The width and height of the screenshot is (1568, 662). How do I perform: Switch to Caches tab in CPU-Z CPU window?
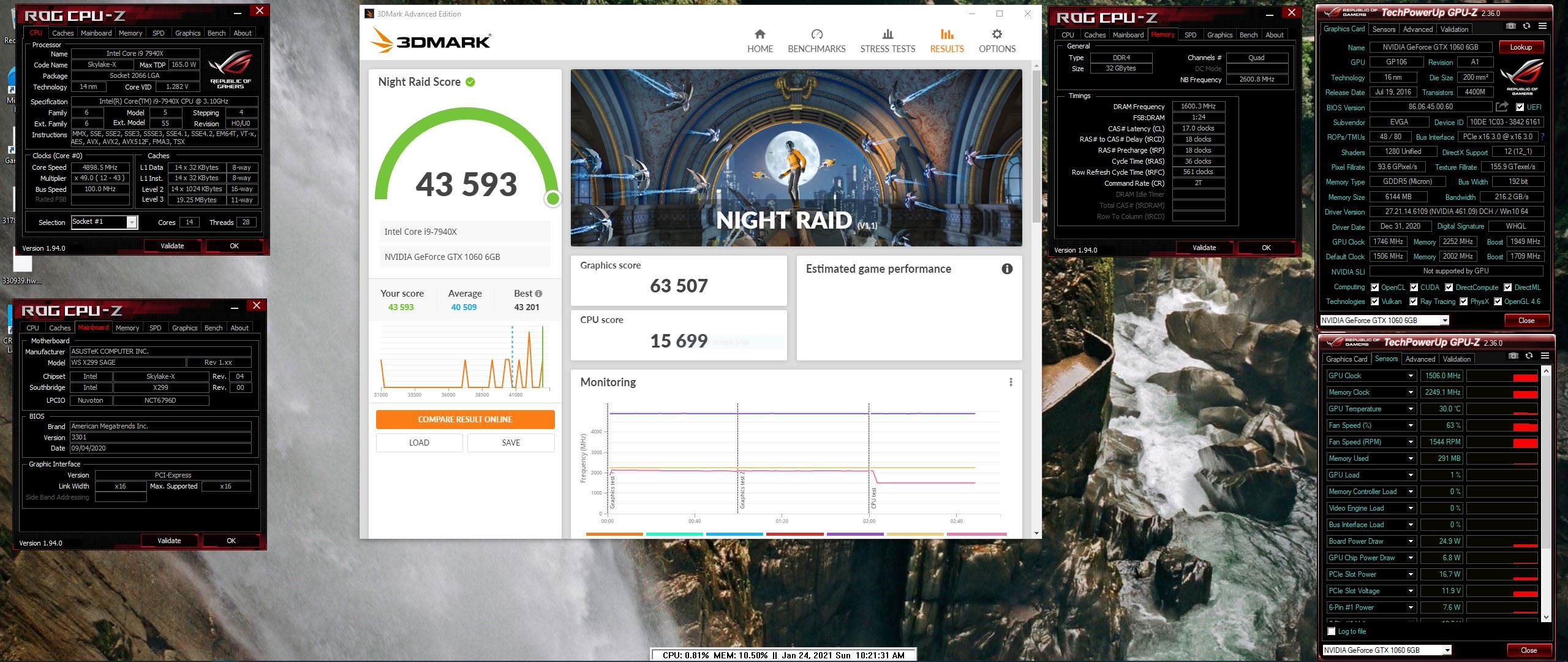tap(62, 33)
